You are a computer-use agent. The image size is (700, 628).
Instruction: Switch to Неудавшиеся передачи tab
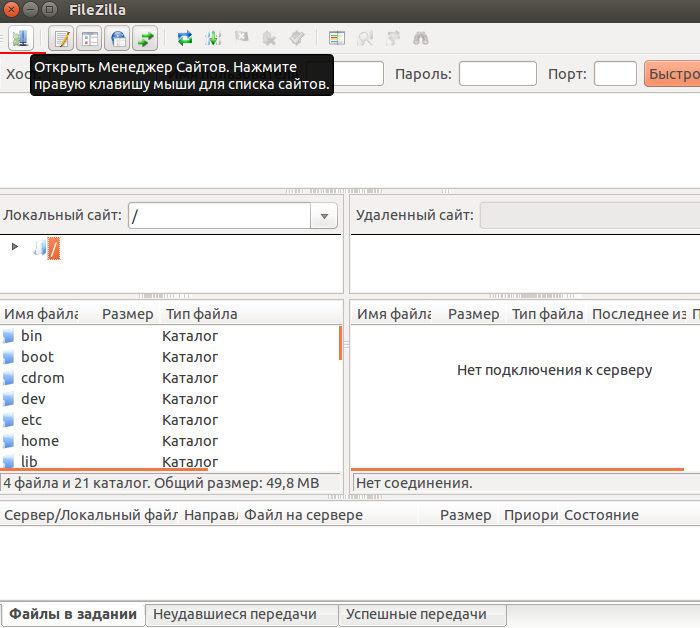[x=242, y=615]
